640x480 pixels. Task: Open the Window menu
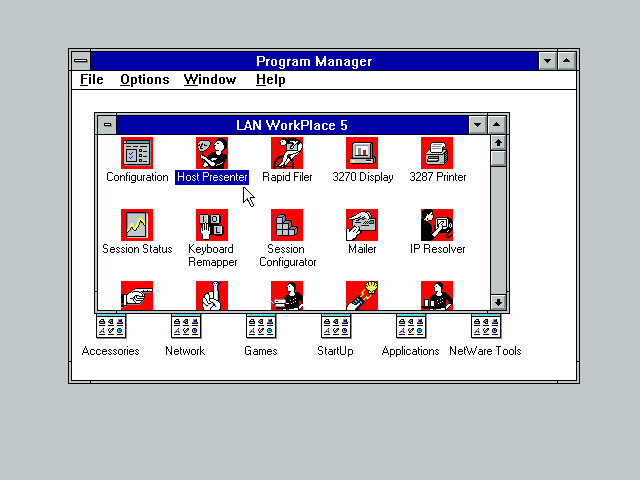point(210,80)
